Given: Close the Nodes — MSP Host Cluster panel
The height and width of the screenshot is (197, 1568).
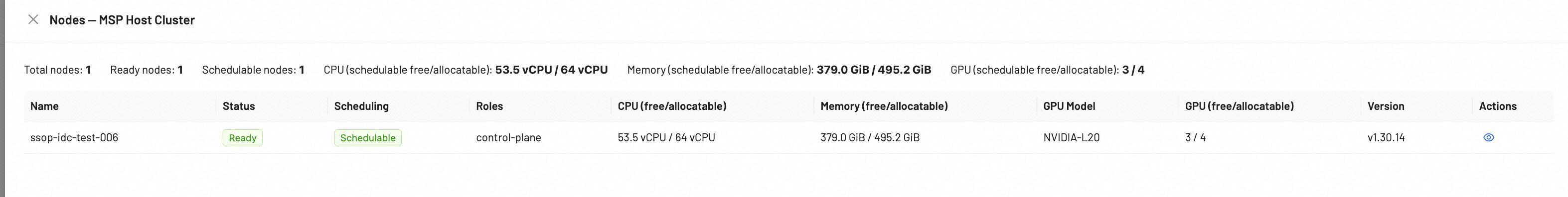Looking at the screenshot, I should click(33, 19).
